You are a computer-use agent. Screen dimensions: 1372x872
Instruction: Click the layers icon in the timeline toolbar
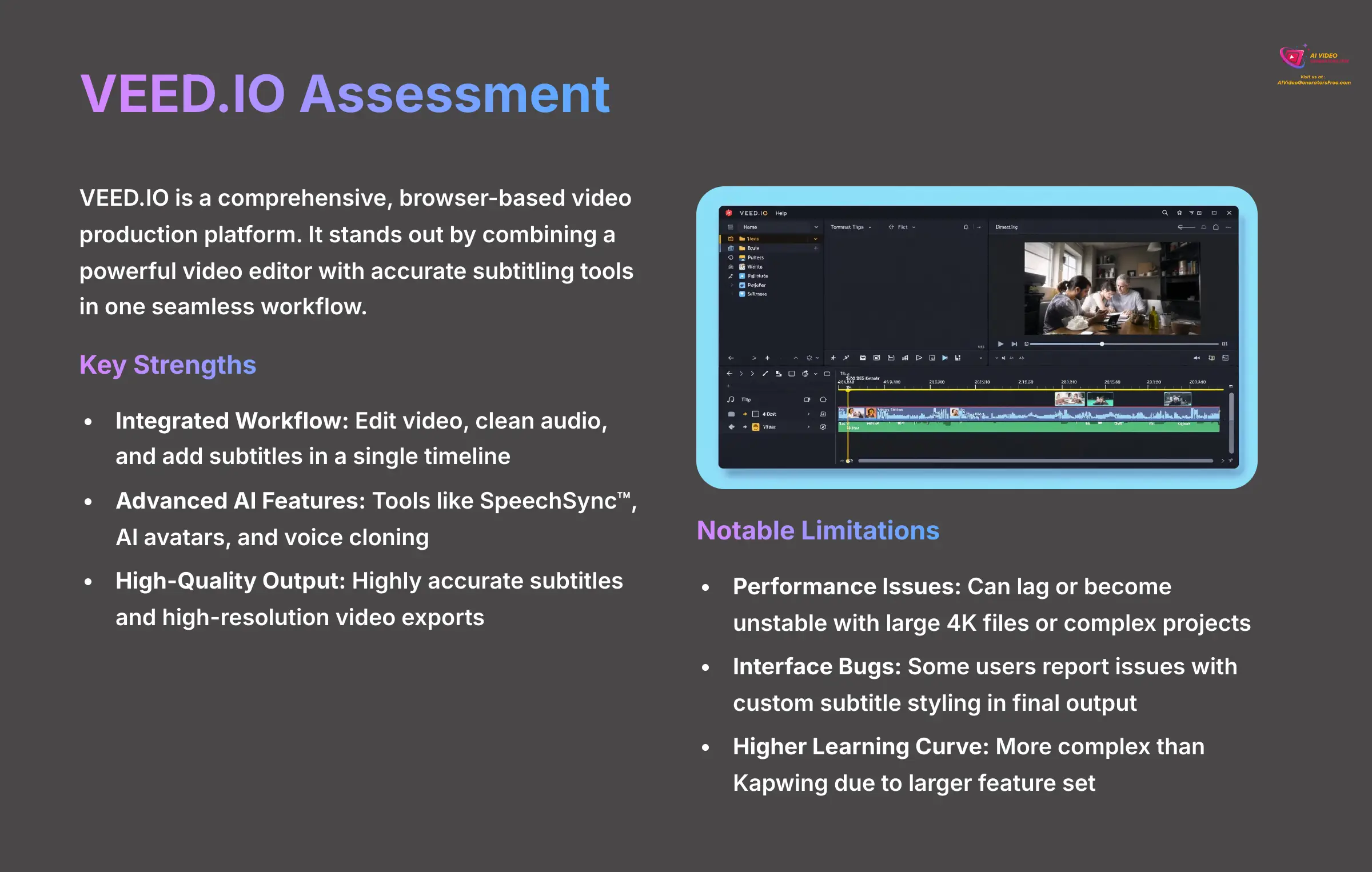779,374
